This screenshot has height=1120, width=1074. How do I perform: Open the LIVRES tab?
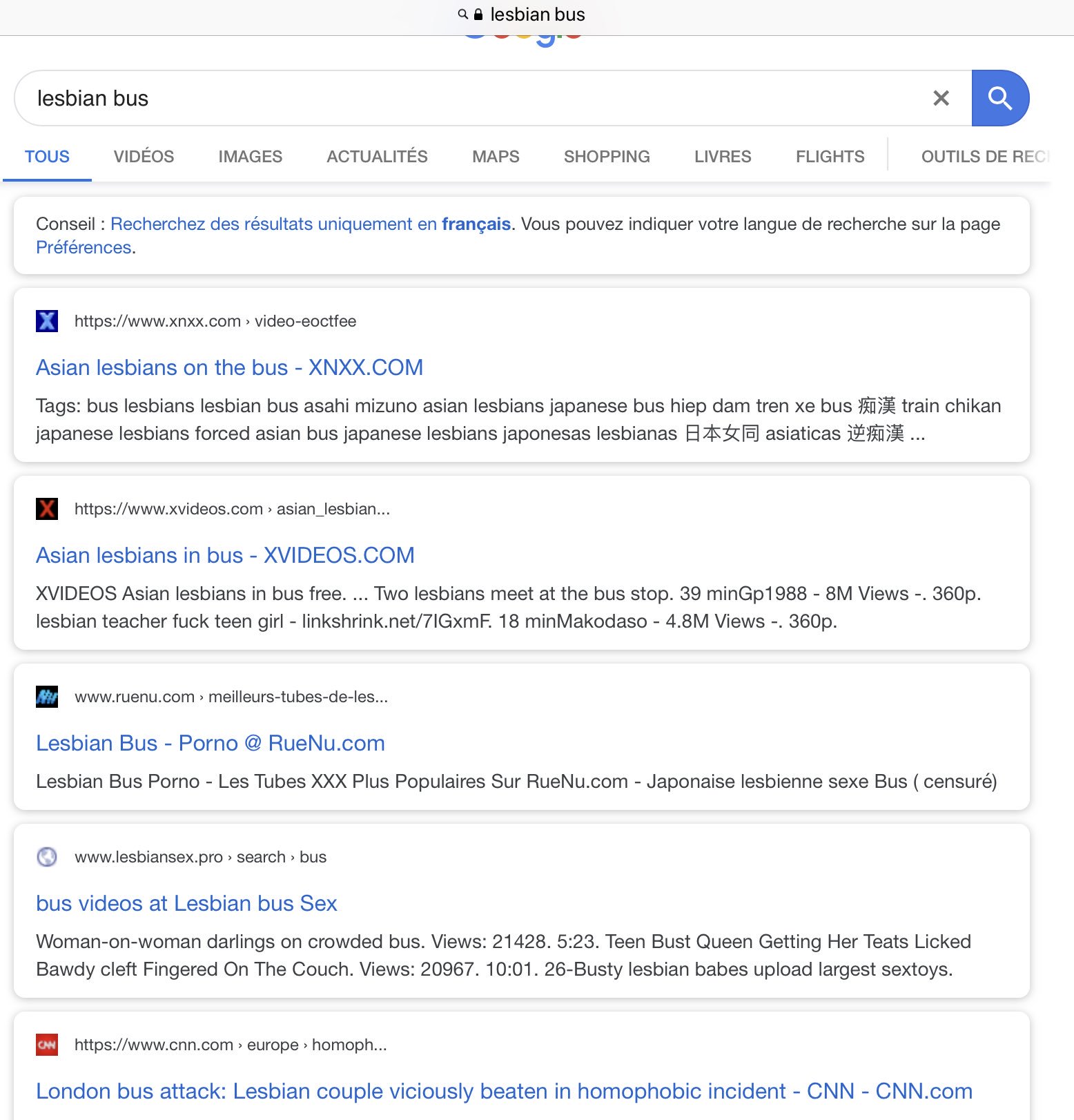(723, 157)
